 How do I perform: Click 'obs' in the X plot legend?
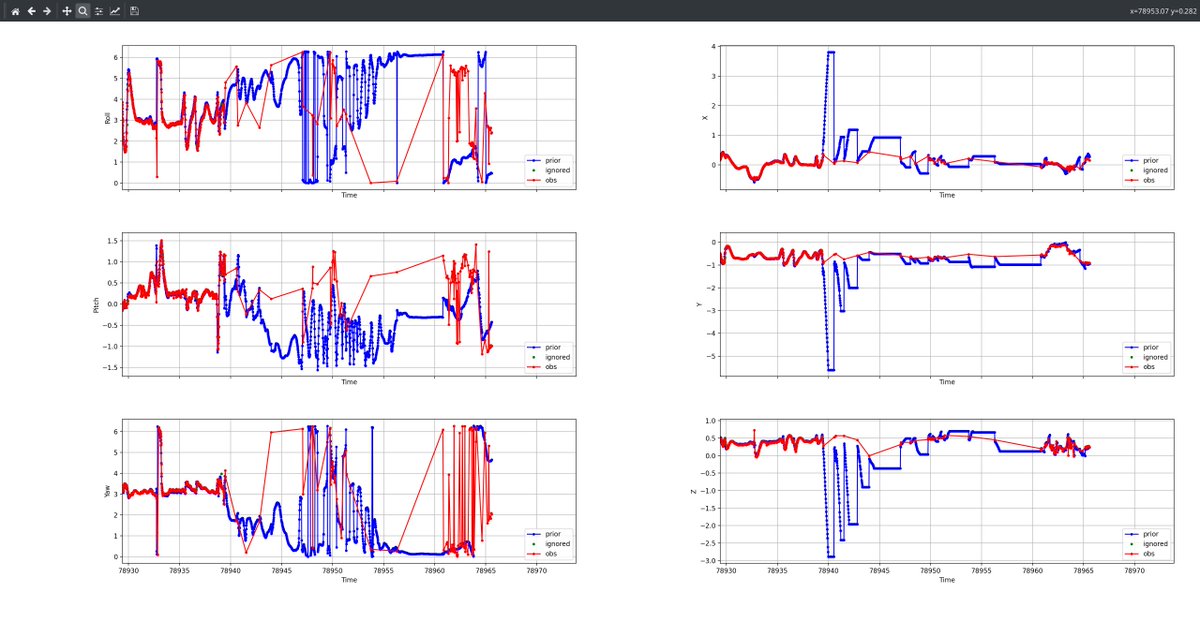[x=1148, y=180]
